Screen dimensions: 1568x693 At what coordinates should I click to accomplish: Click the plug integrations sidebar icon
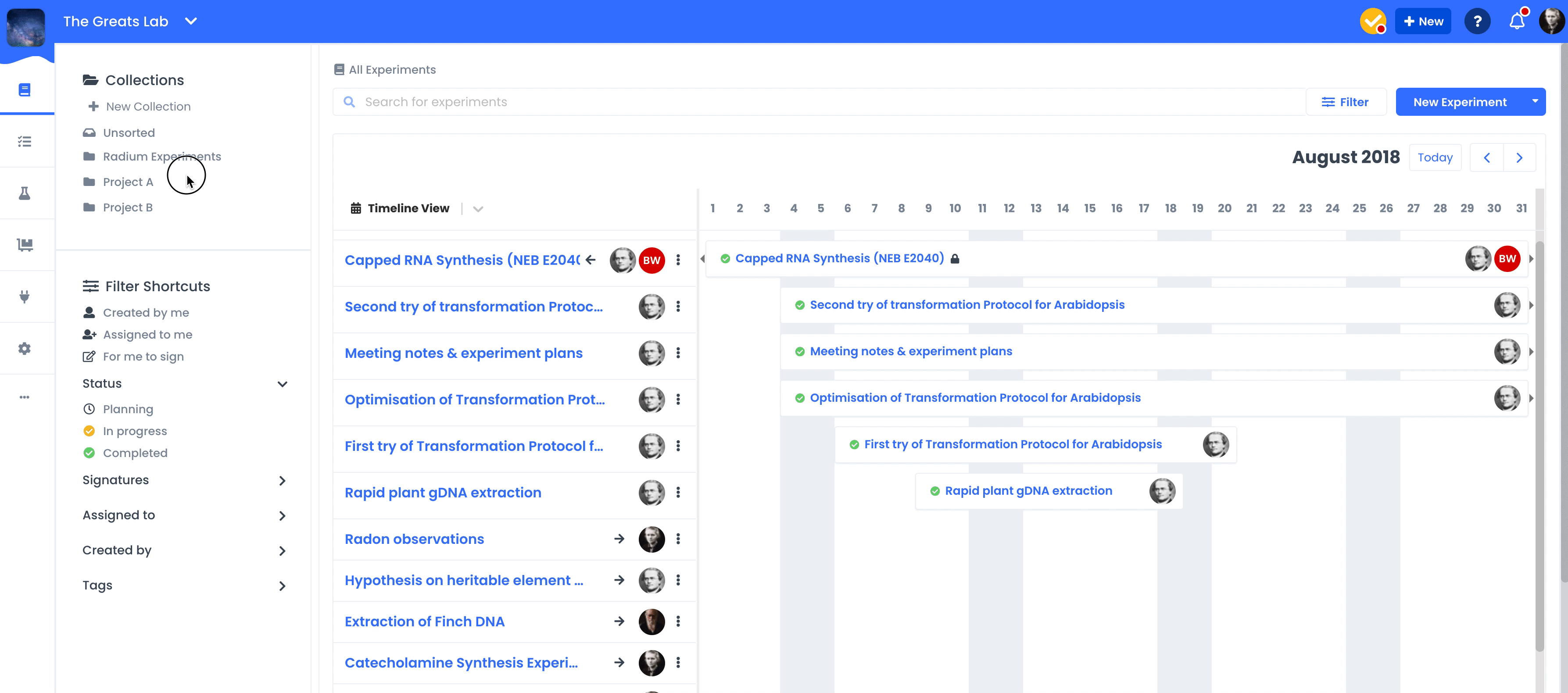tap(24, 296)
